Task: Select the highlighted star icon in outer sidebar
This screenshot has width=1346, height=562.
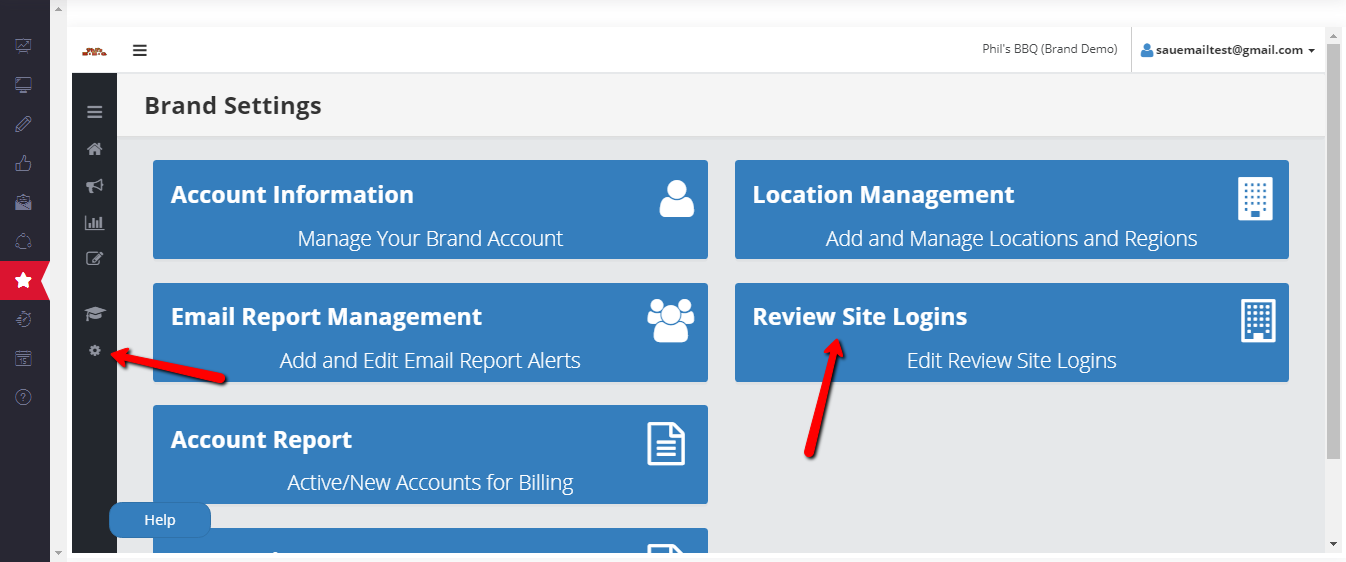Action: pos(24,281)
